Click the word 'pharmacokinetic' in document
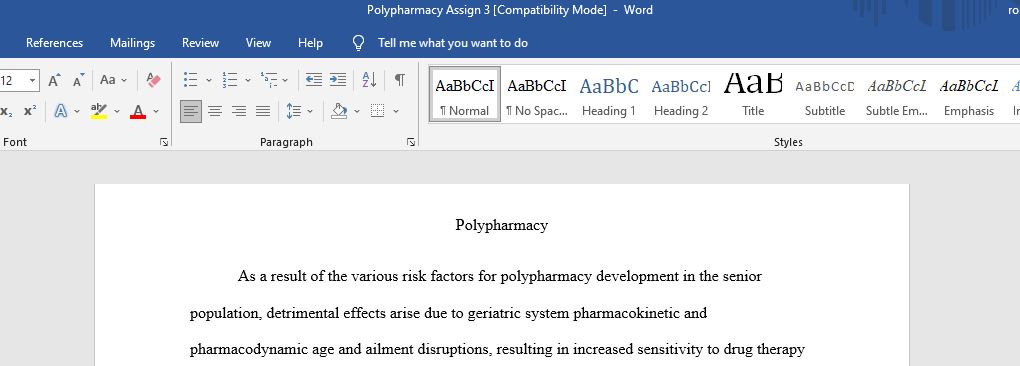 pos(626,314)
